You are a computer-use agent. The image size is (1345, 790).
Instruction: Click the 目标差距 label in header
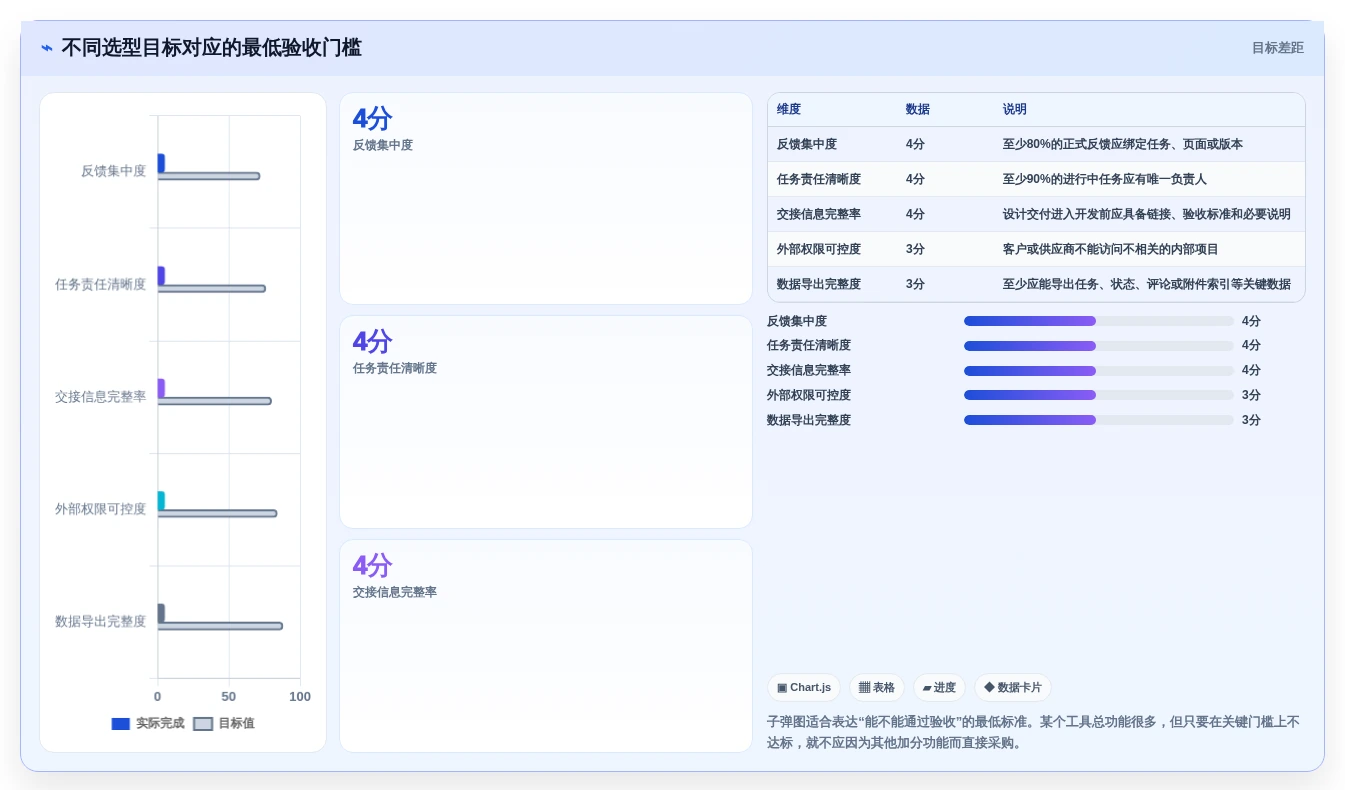point(1277,48)
